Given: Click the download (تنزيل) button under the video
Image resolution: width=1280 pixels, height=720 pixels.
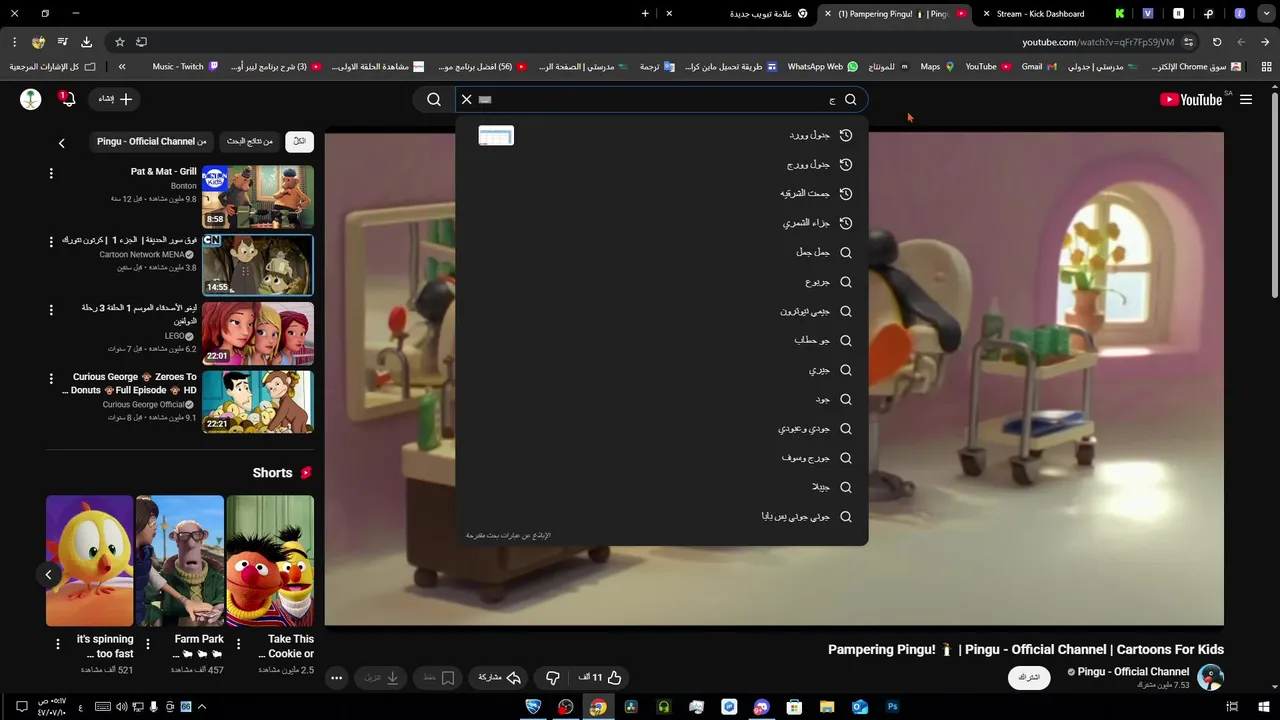Looking at the screenshot, I should [382, 677].
